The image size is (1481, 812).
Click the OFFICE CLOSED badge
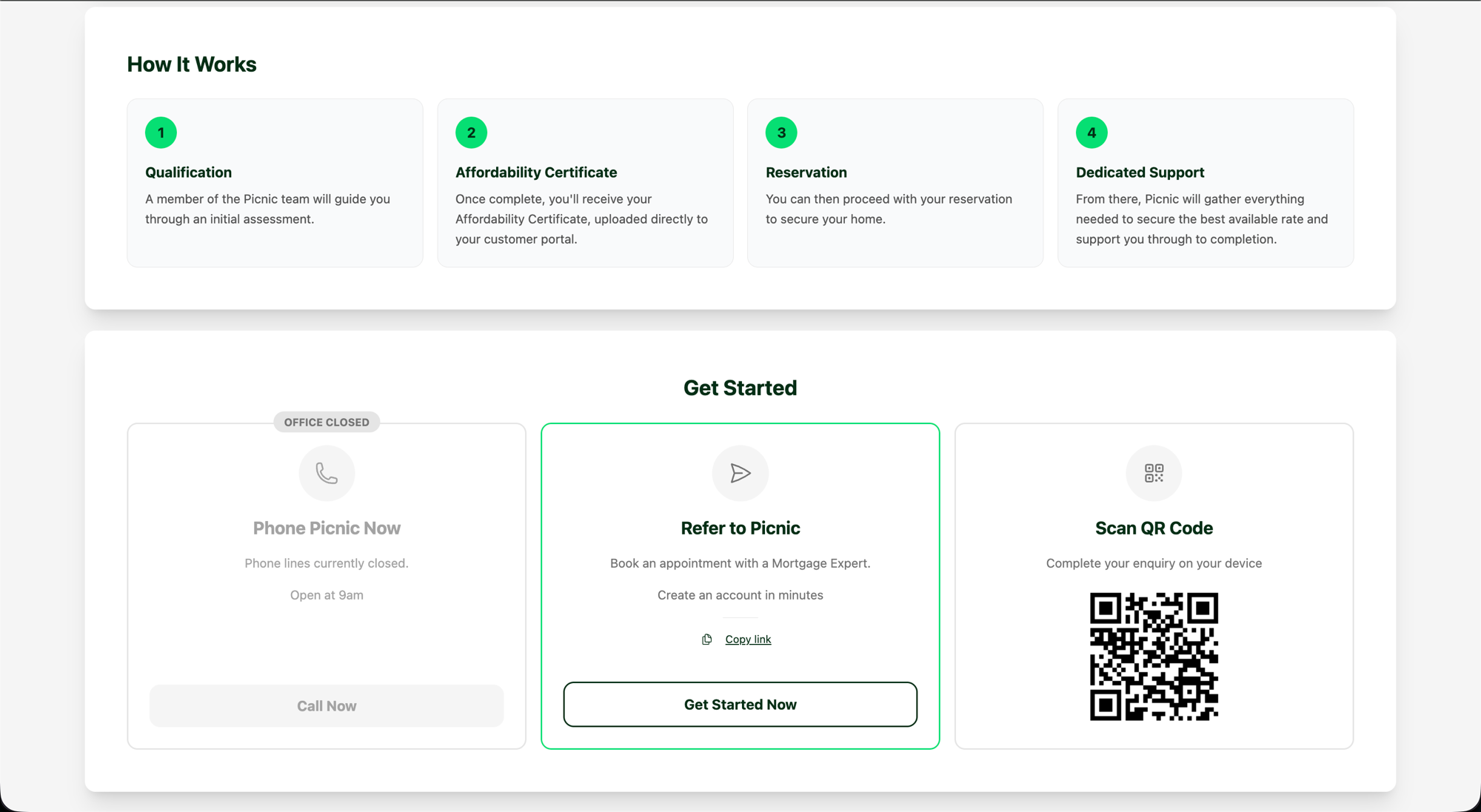[327, 423]
